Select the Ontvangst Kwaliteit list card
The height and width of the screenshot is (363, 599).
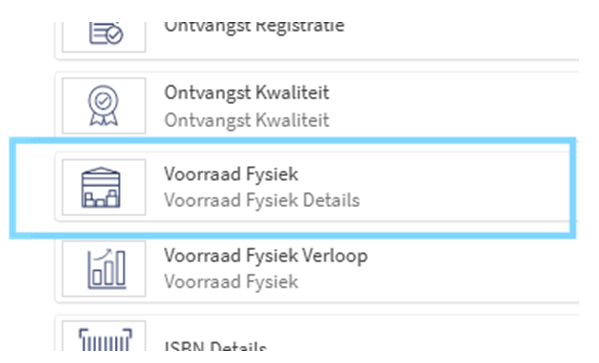point(317,105)
